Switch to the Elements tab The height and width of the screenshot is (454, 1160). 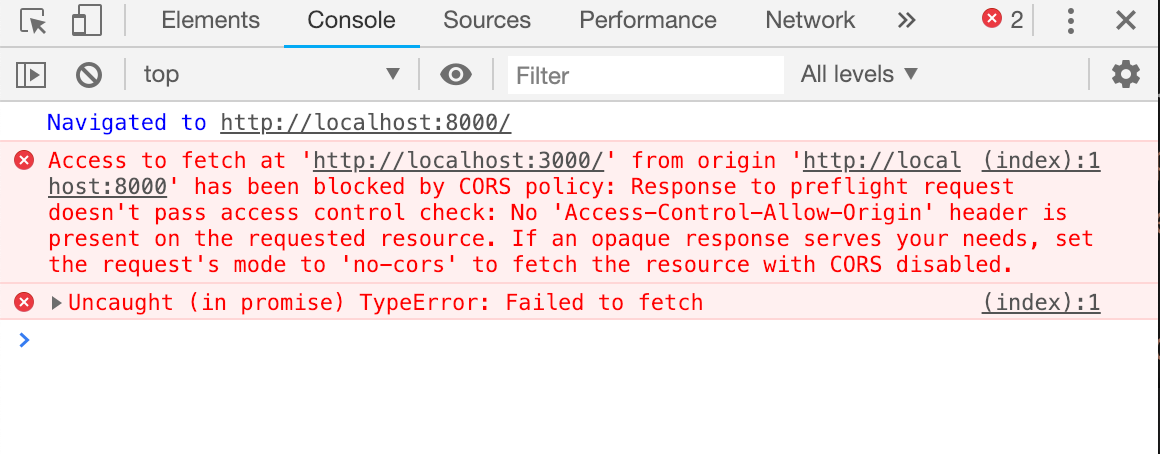coord(211,20)
